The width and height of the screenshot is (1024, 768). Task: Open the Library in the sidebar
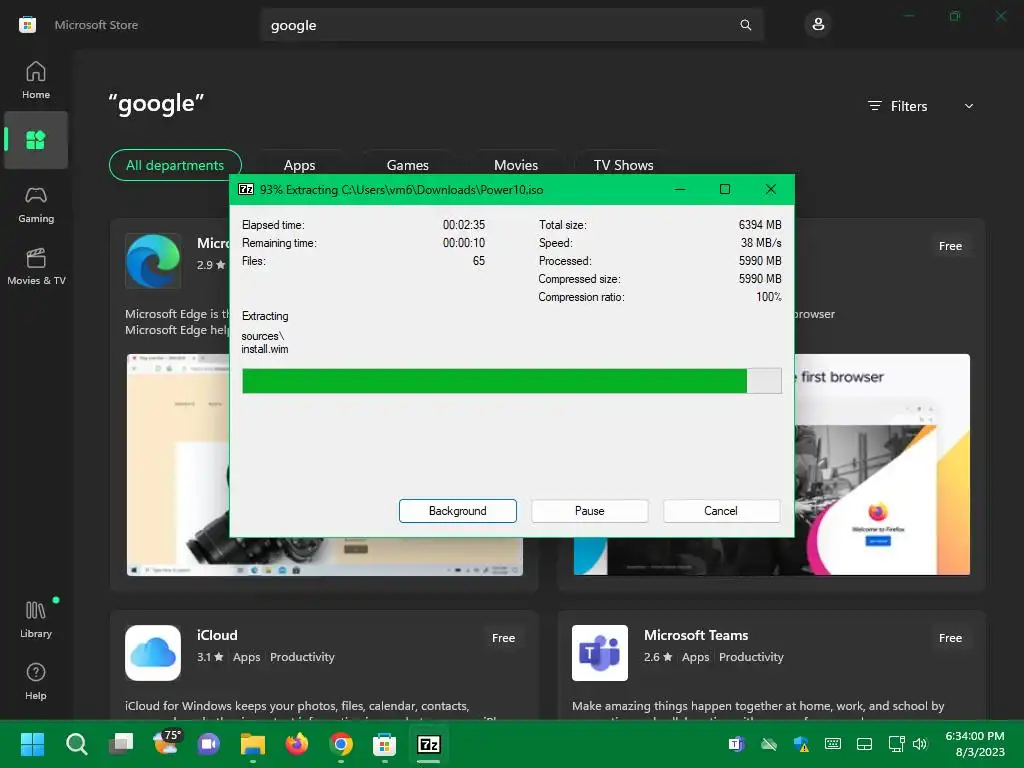pyautogui.click(x=36, y=619)
